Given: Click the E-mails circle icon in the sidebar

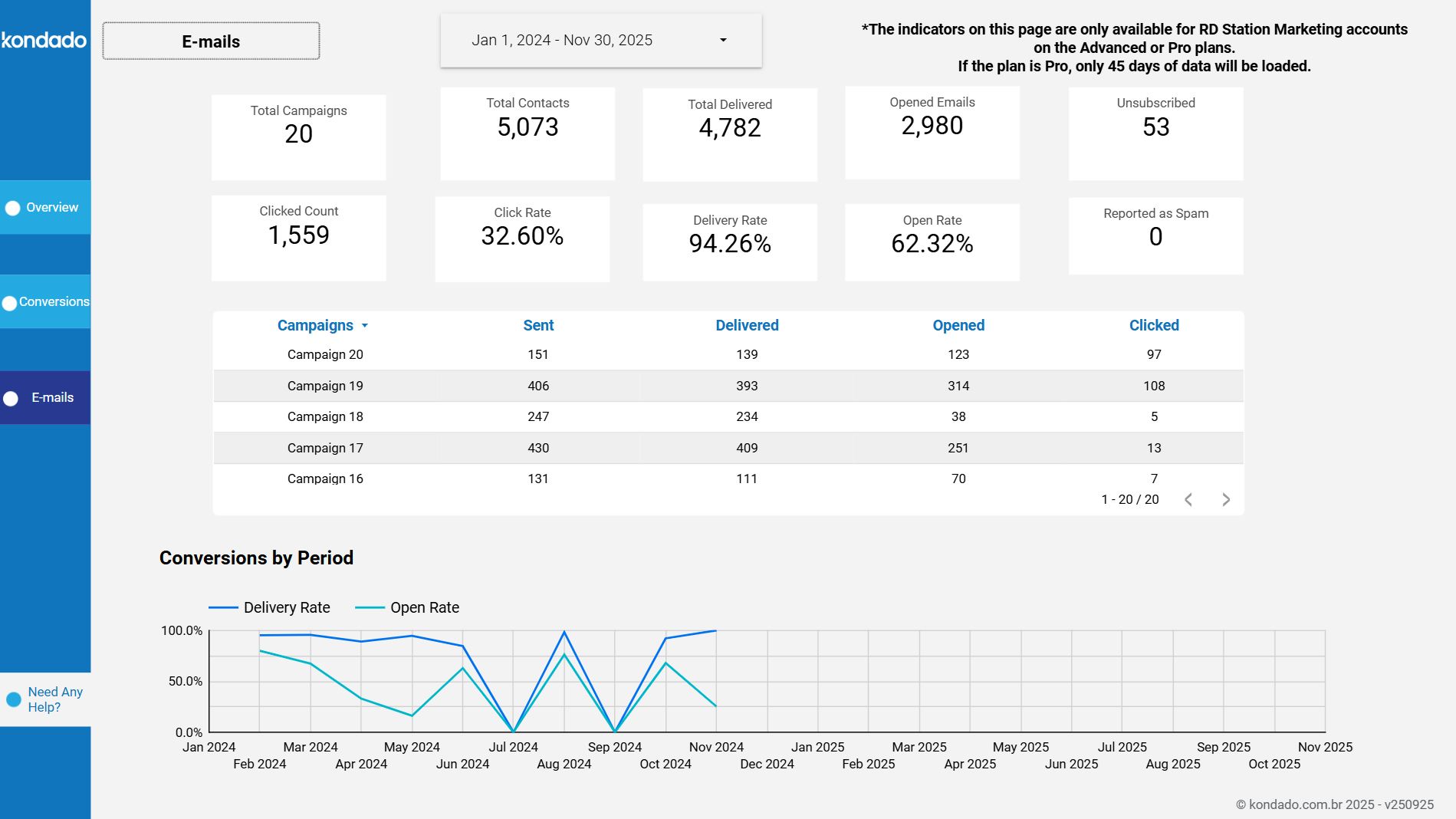Looking at the screenshot, I should [12, 398].
